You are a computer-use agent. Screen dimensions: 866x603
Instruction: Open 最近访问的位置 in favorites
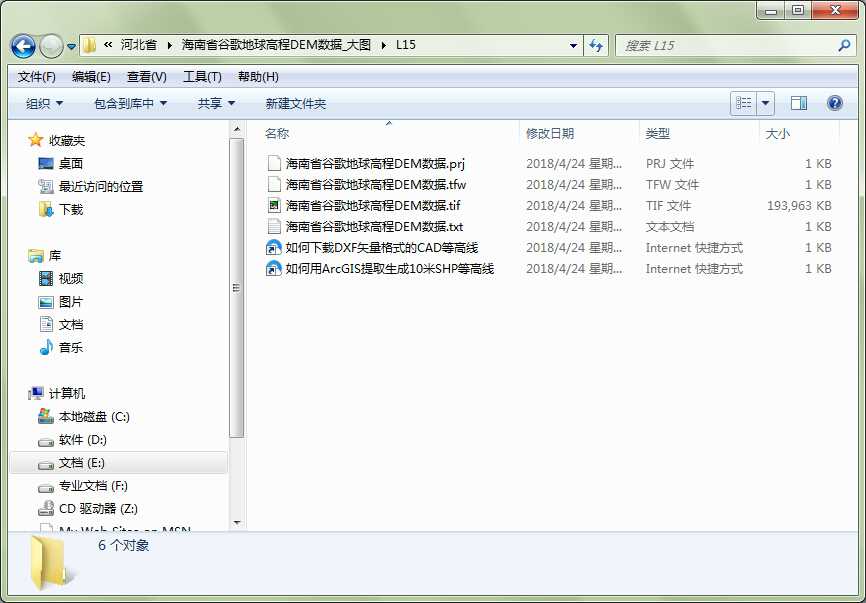click(x=101, y=187)
